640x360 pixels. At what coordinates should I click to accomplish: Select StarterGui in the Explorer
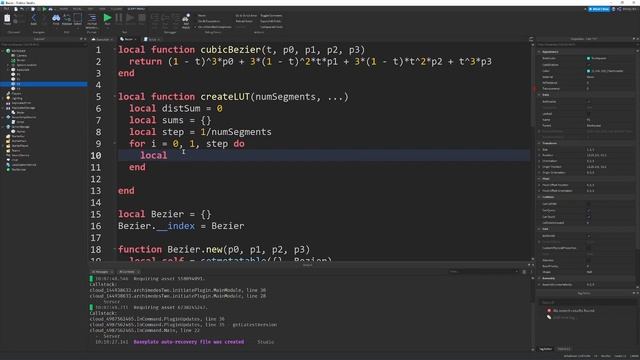pos(17,136)
